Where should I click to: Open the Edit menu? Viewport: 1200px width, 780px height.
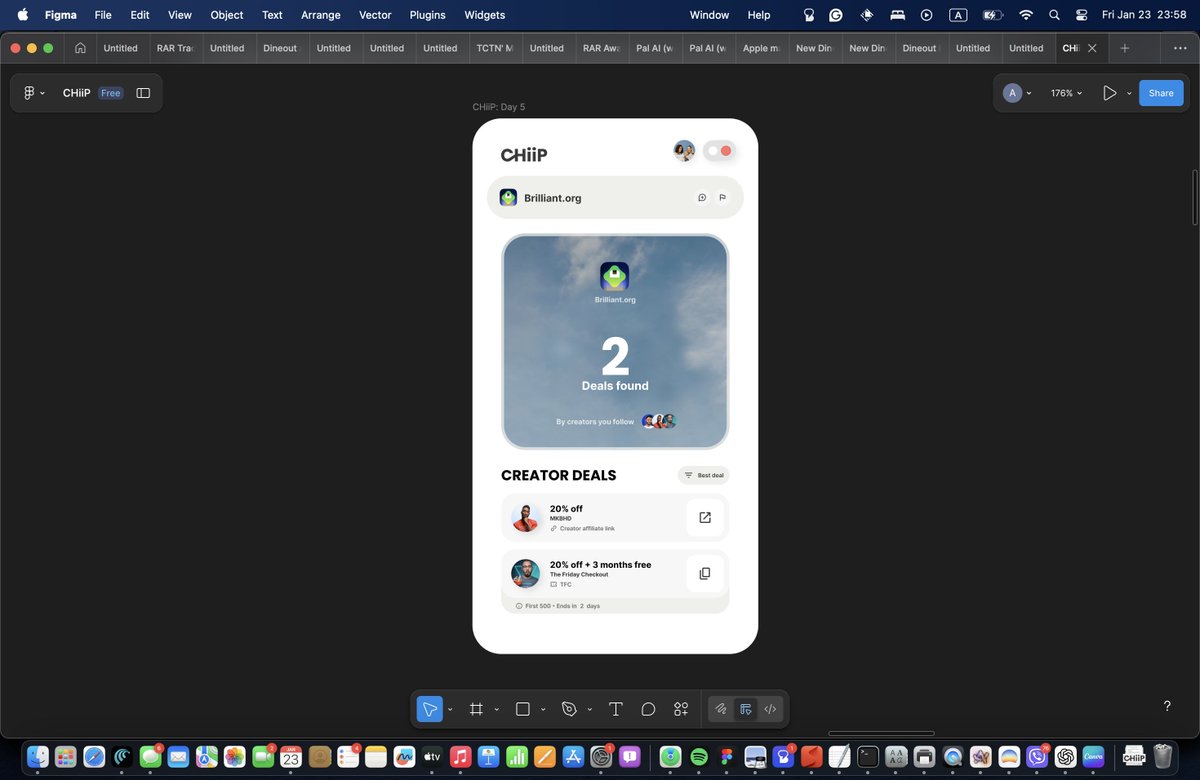pos(140,15)
